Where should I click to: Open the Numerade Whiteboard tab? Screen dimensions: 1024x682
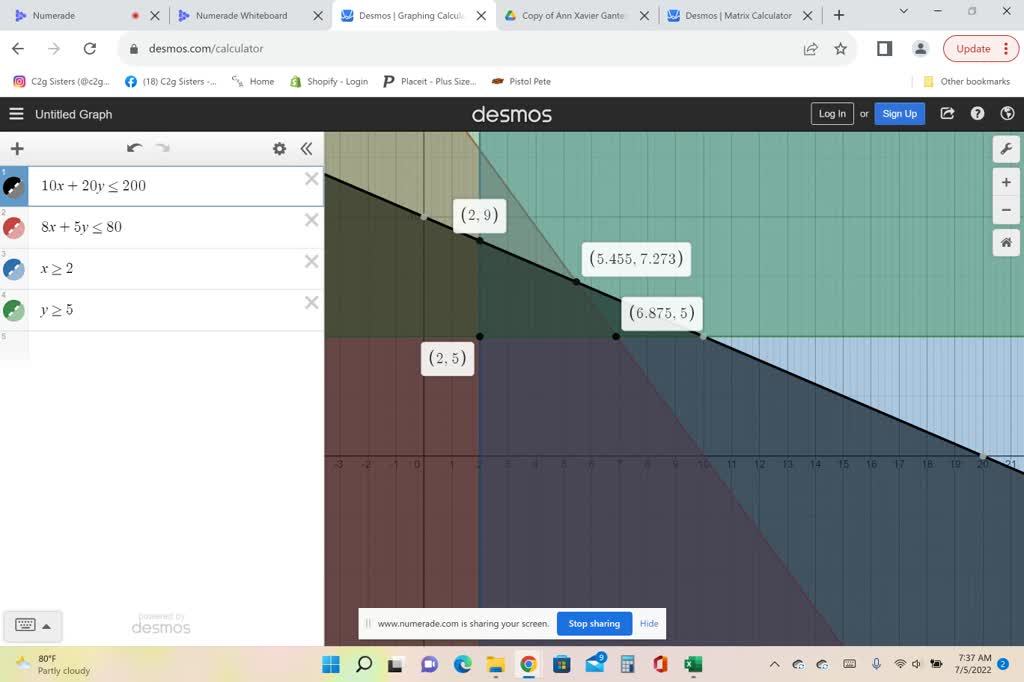[x=241, y=16]
